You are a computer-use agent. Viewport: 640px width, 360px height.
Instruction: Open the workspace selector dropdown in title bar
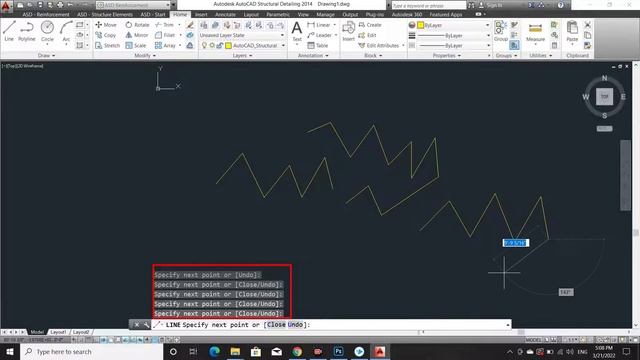coord(133,5)
